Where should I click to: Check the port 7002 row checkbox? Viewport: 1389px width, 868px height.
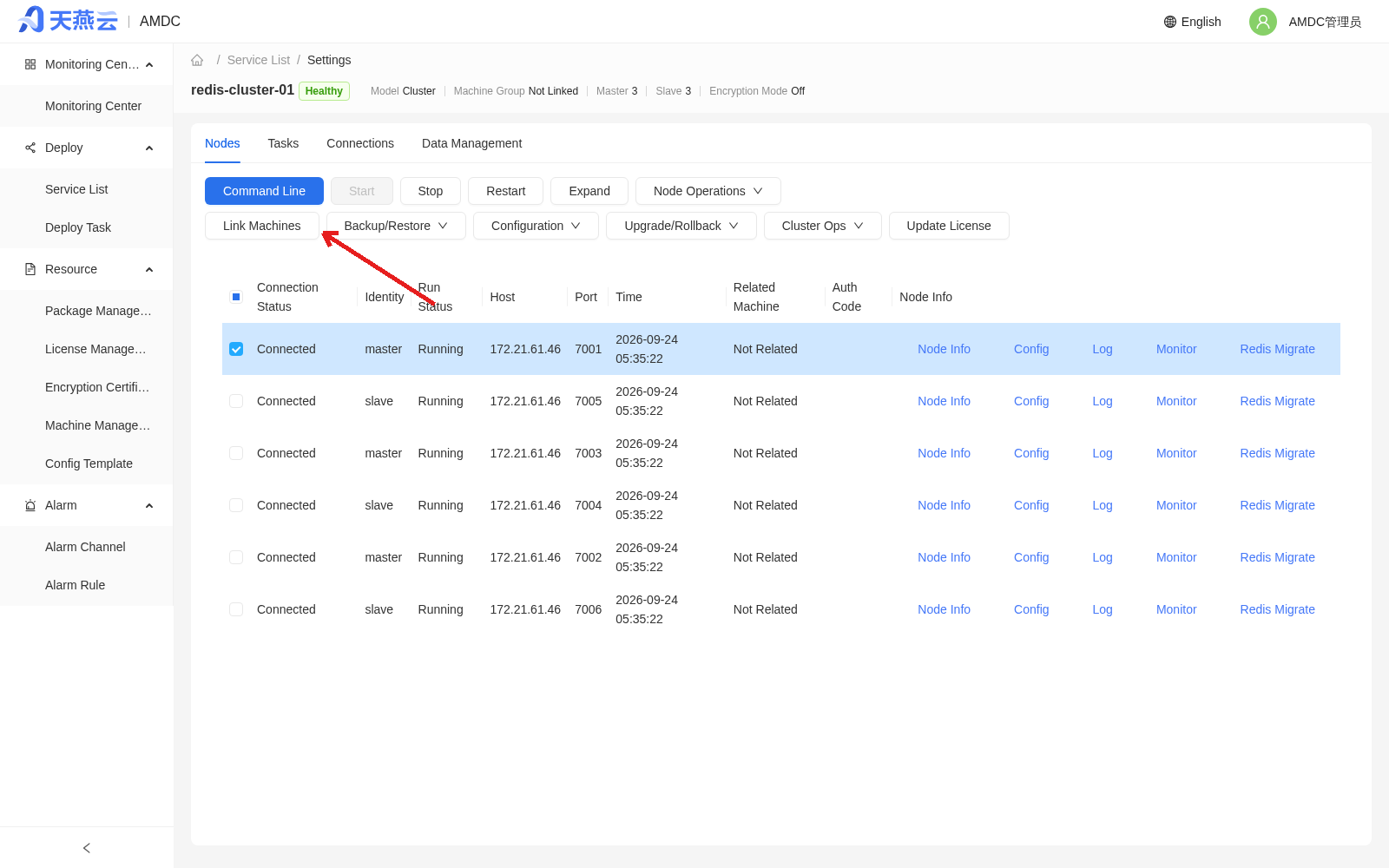236,557
